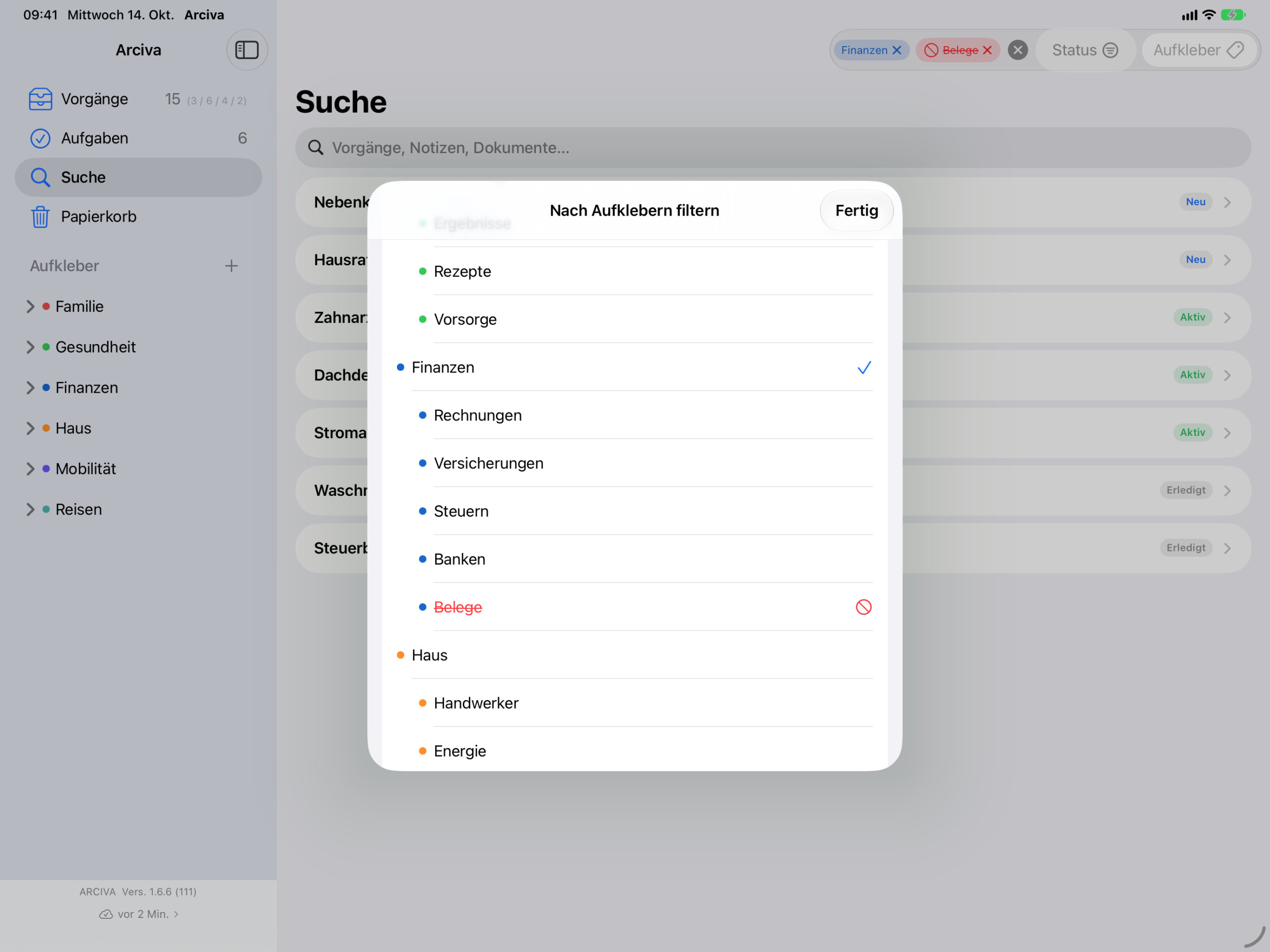This screenshot has height=952, width=1270.
Task: Expand the Familie label chevron
Action: (30, 306)
